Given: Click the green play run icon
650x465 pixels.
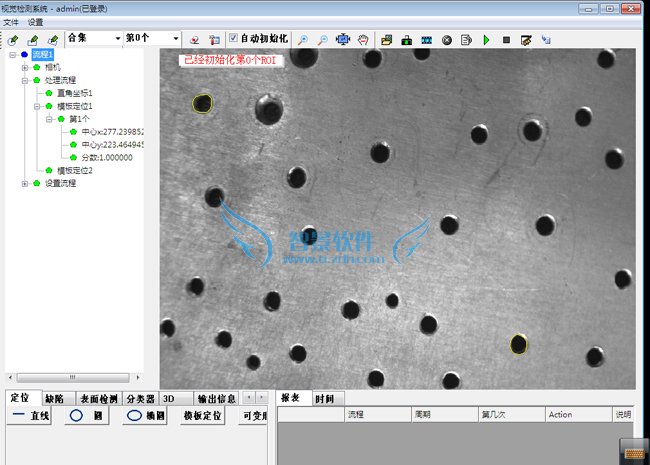Looking at the screenshot, I should point(486,40).
